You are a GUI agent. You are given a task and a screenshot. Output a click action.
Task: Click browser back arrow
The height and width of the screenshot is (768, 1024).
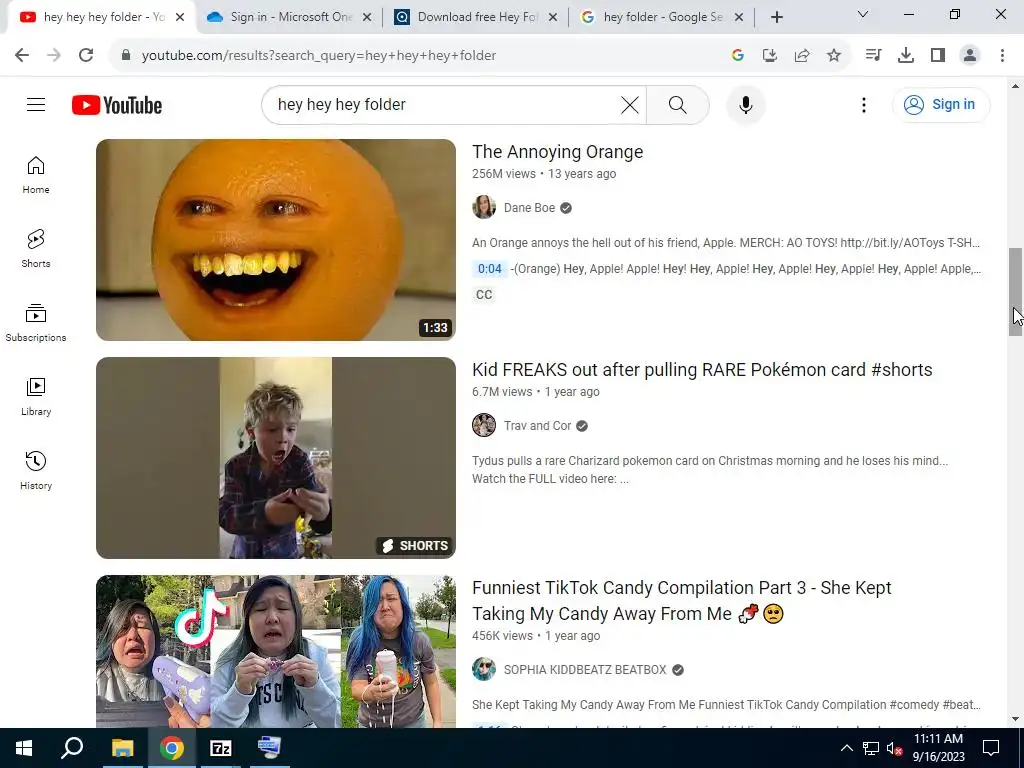tap(22, 55)
